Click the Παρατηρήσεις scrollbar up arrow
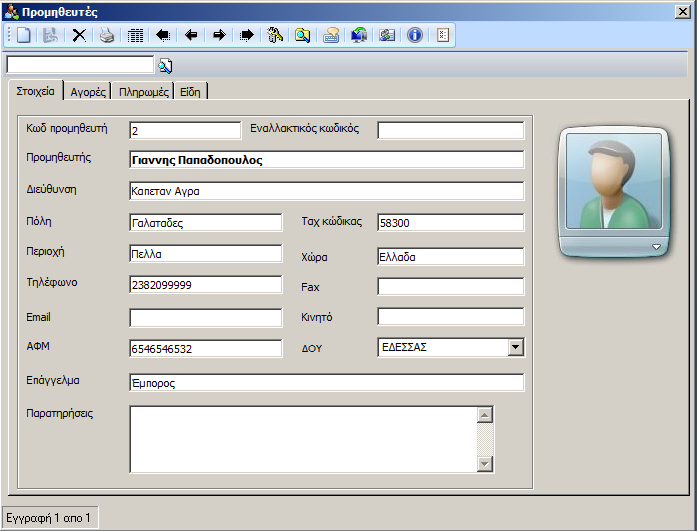The image size is (697, 531). [485, 415]
